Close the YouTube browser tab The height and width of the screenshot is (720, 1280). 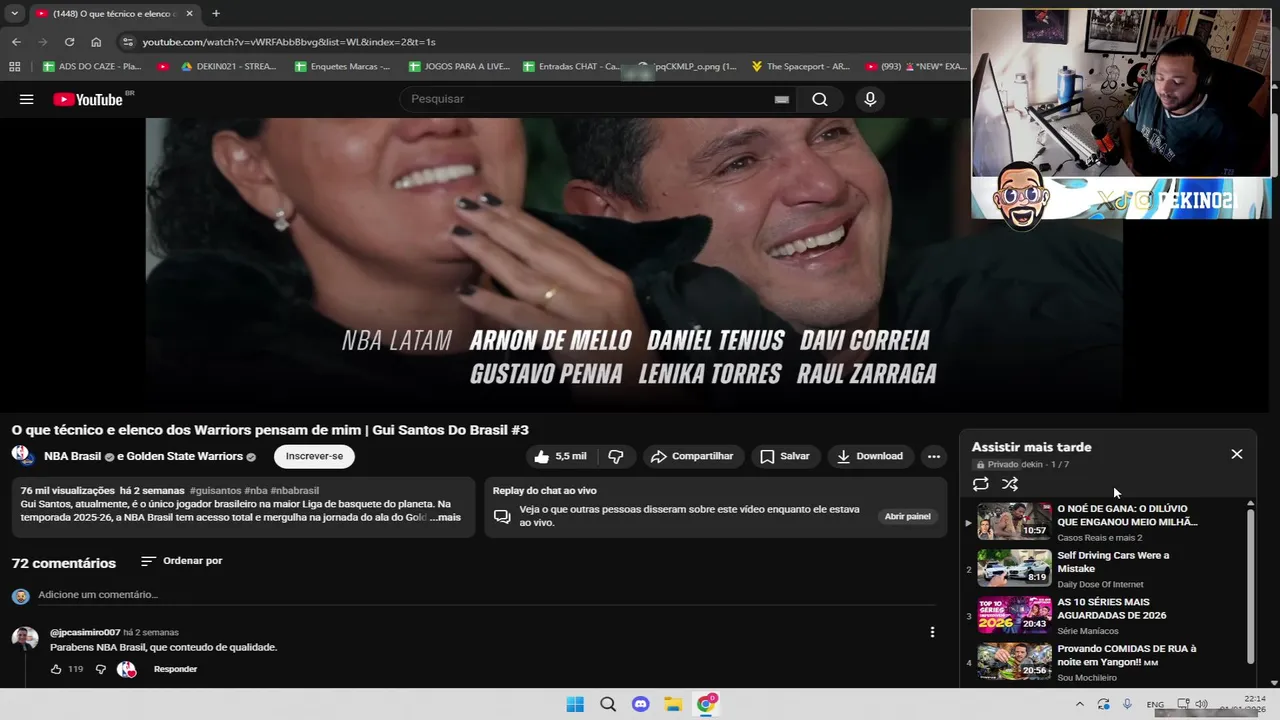[190, 13]
